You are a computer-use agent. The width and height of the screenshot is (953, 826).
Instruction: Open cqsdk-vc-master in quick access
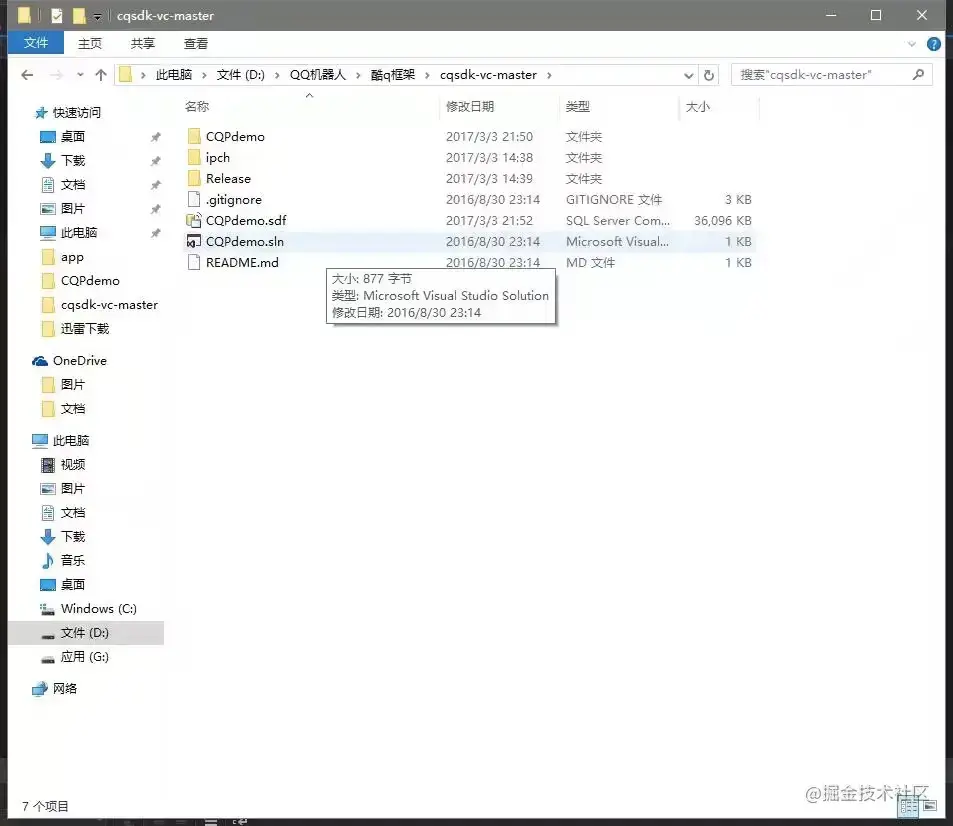(x=109, y=305)
